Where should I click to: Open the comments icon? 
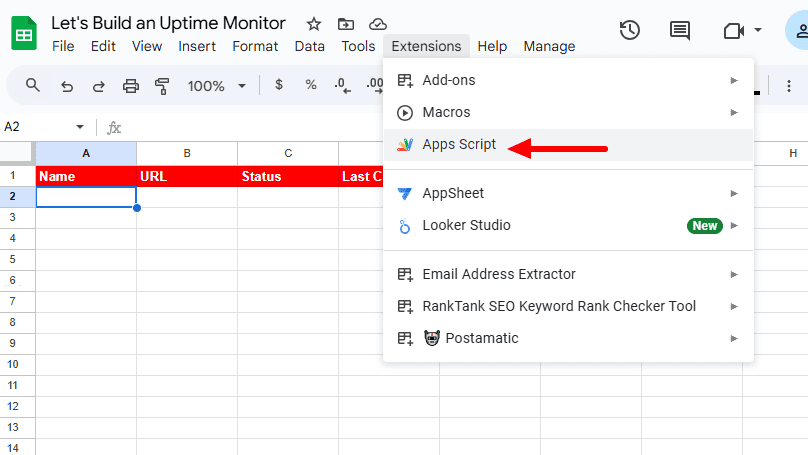coord(680,30)
